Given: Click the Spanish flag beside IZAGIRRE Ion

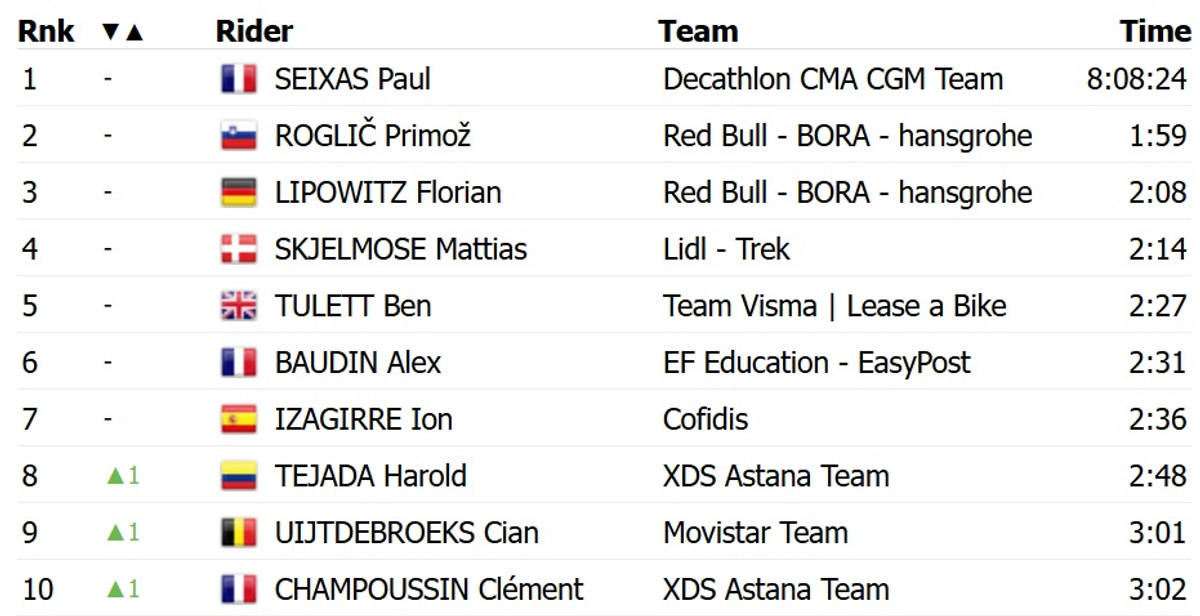Looking at the screenshot, I should point(239,420).
